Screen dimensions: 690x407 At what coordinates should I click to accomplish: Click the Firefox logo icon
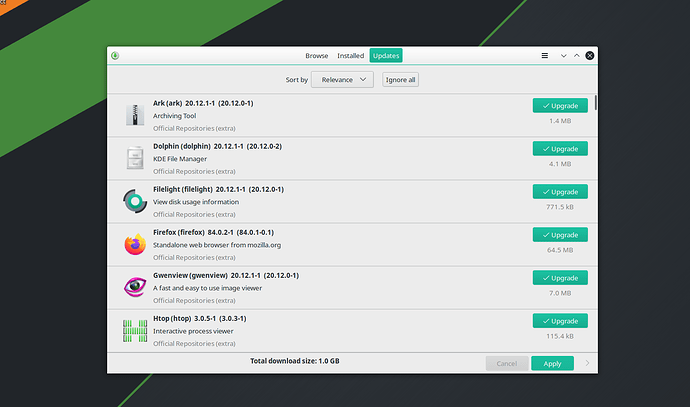135,244
